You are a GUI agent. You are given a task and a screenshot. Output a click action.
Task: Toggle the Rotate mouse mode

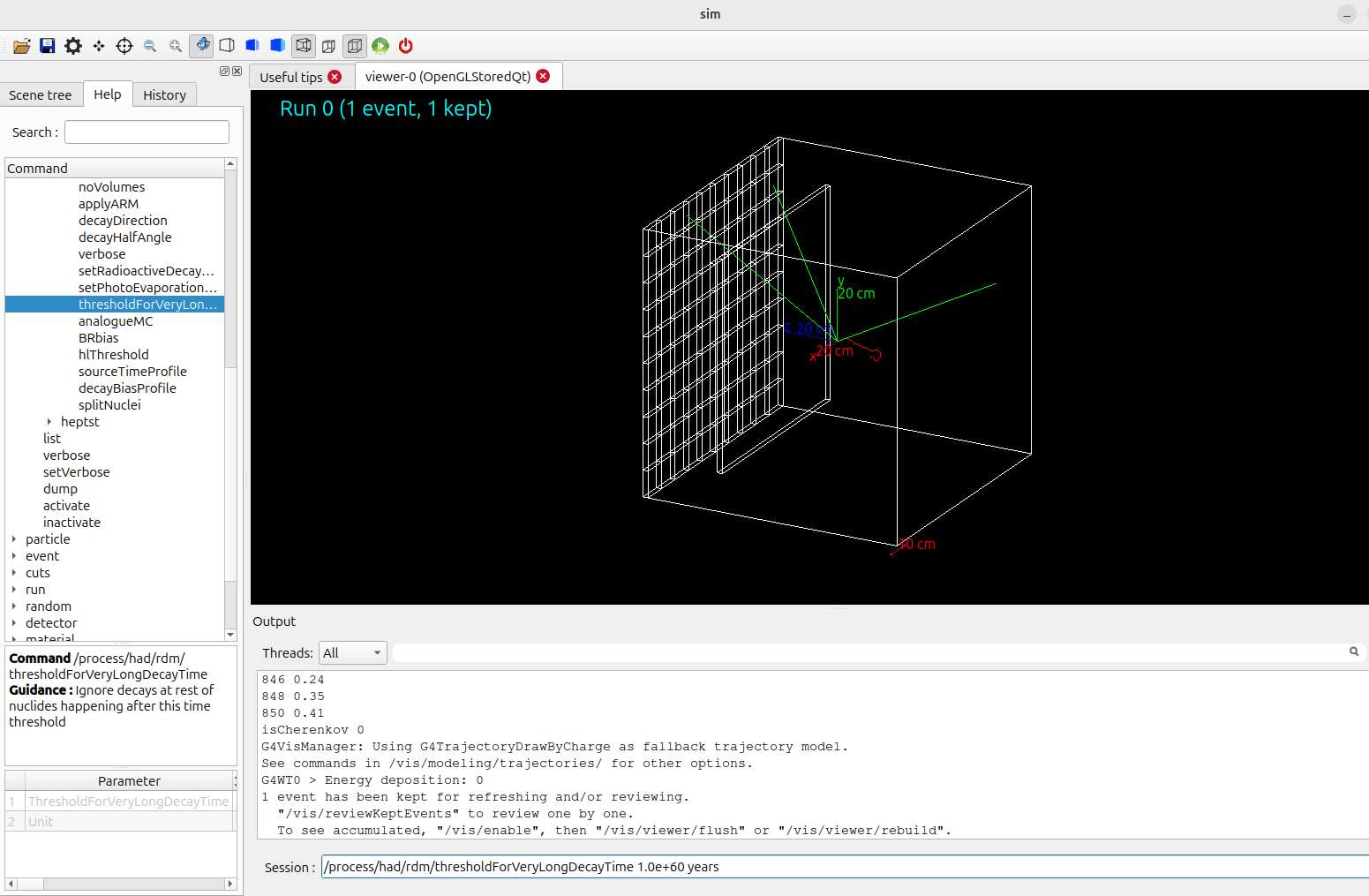(x=202, y=45)
